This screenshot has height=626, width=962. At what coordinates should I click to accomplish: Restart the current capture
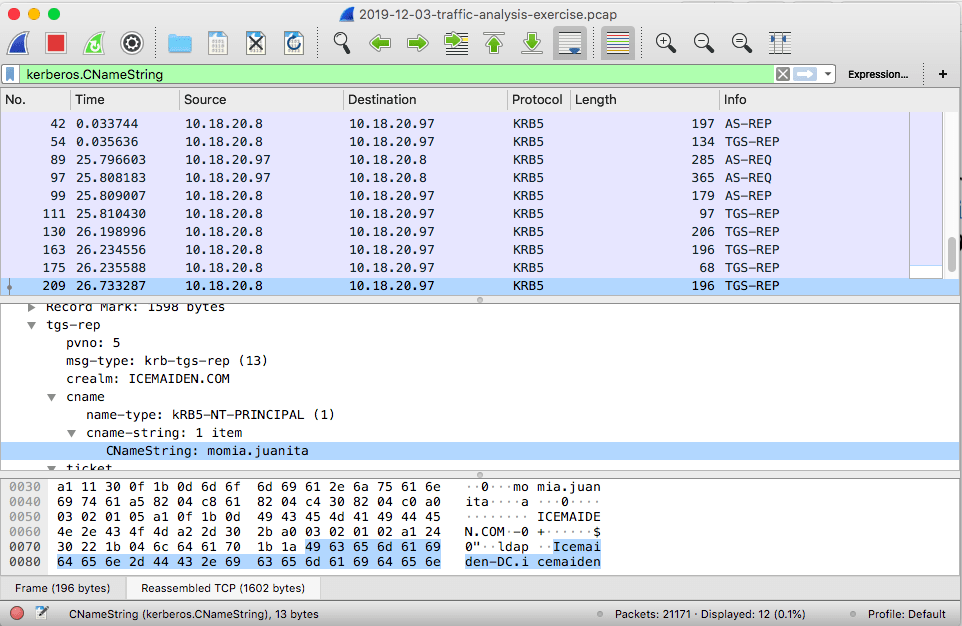[x=94, y=44]
